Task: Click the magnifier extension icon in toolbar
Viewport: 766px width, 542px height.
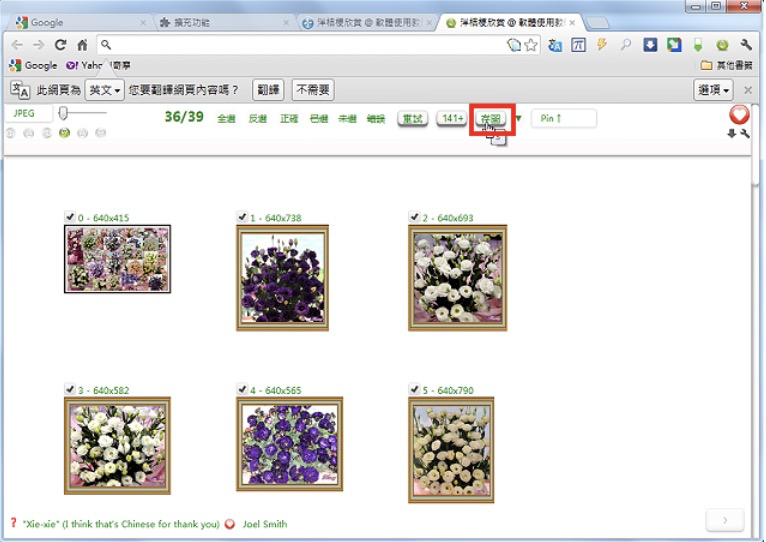Action: (626, 45)
